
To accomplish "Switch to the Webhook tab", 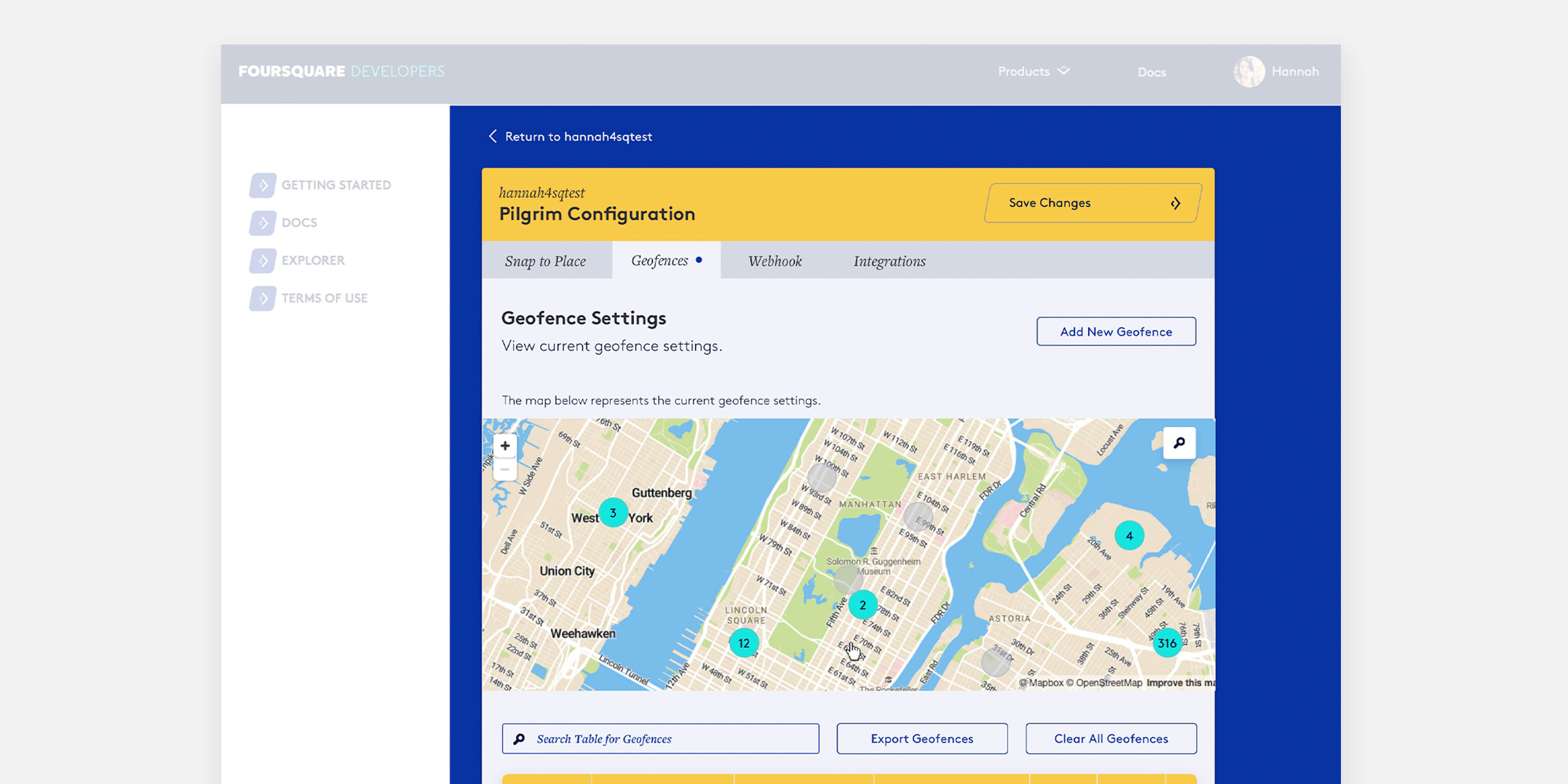I will coord(775,261).
